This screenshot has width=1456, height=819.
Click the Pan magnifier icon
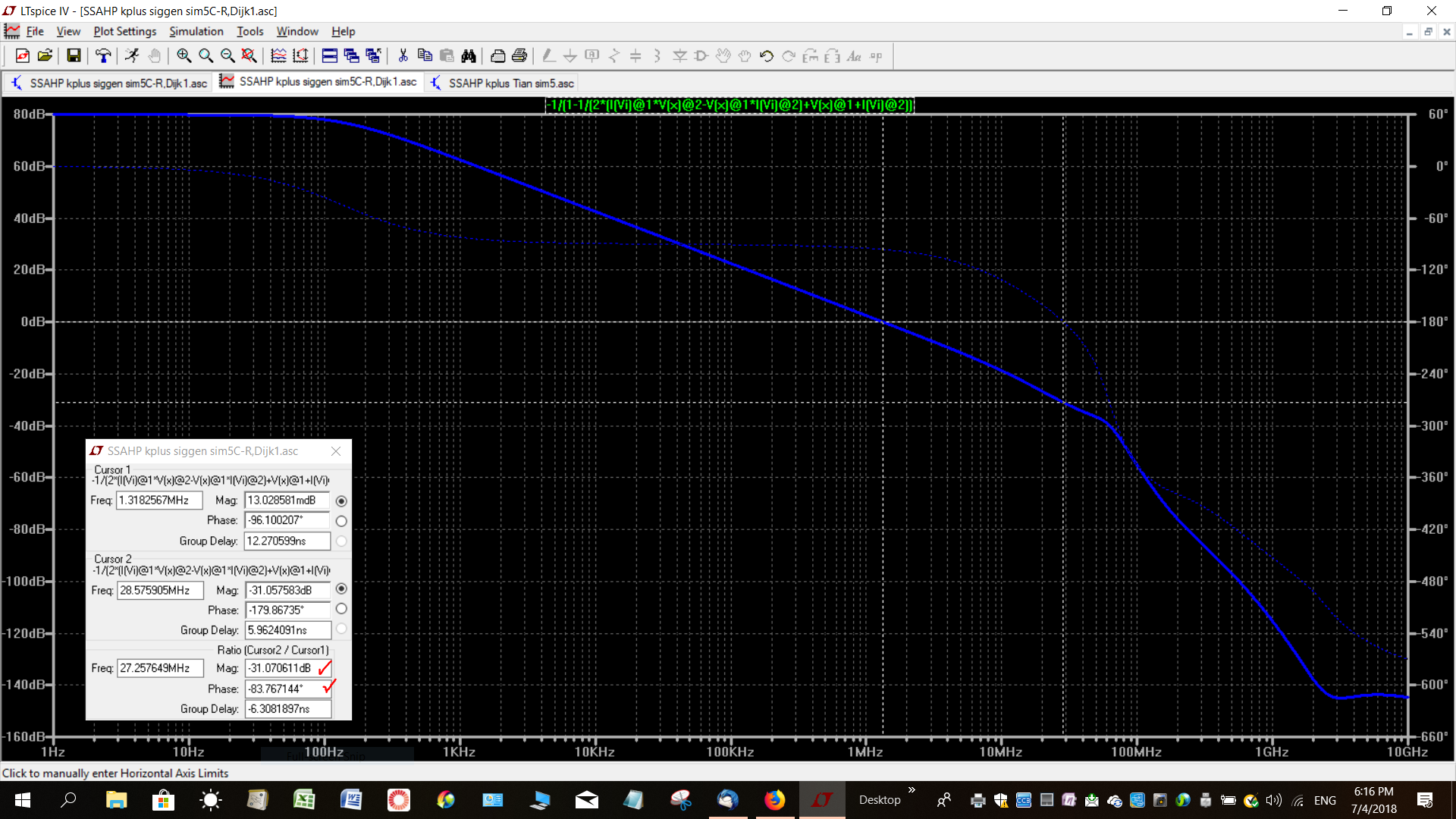point(206,55)
